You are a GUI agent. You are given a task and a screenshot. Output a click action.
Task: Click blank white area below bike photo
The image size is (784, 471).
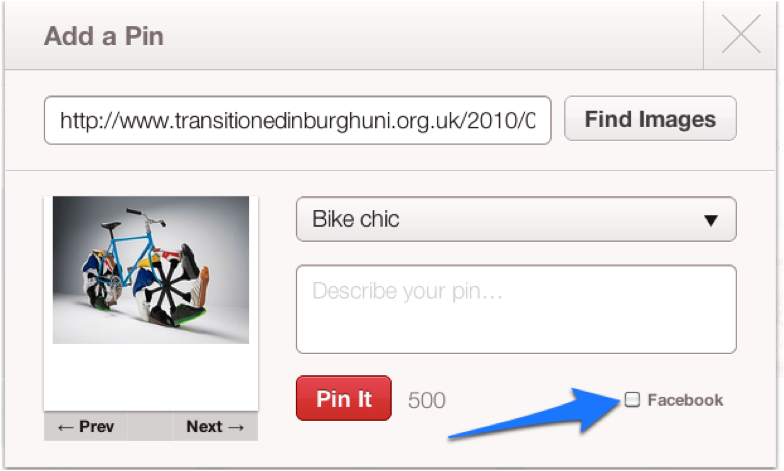(151, 377)
